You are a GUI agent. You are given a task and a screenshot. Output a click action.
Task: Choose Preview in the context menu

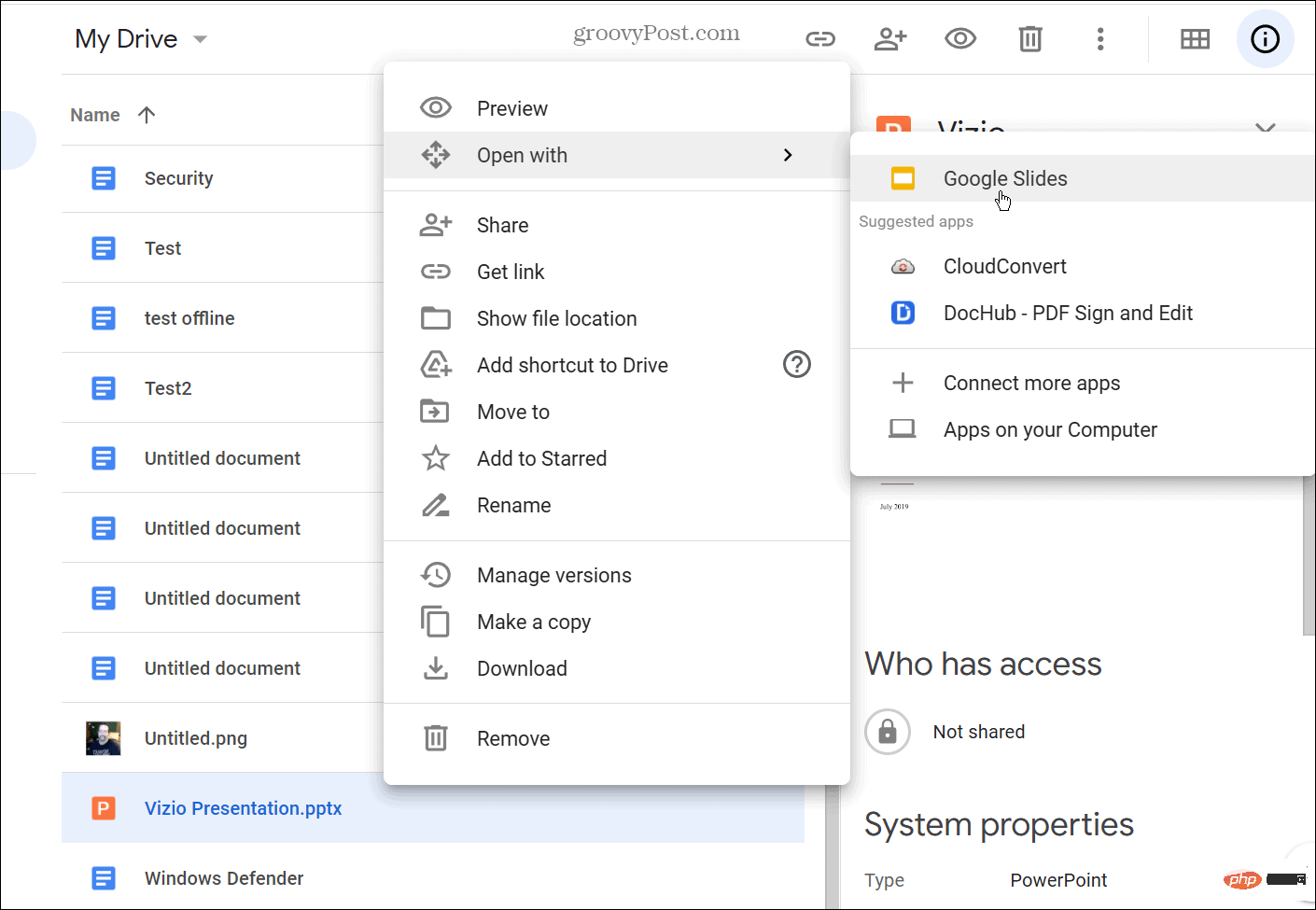coord(617,108)
